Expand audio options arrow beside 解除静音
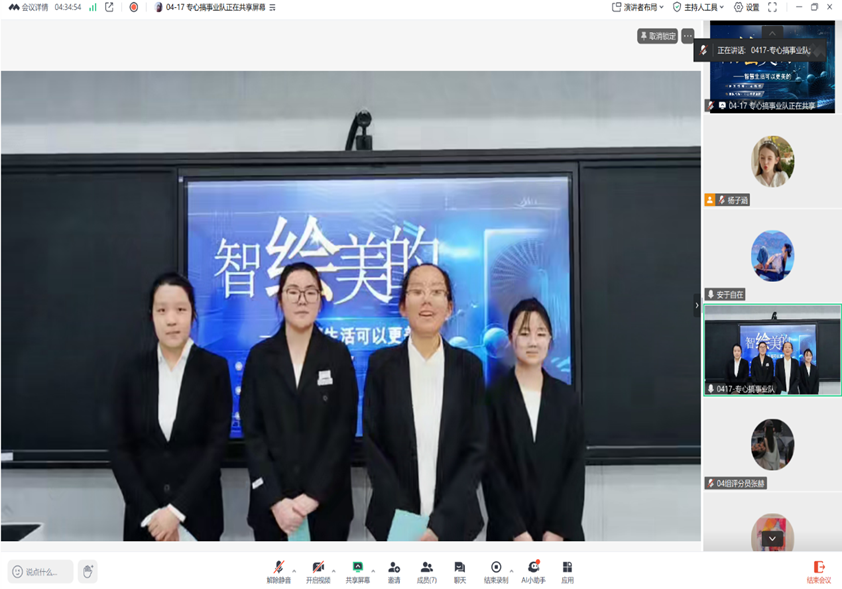 coord(294,571)
